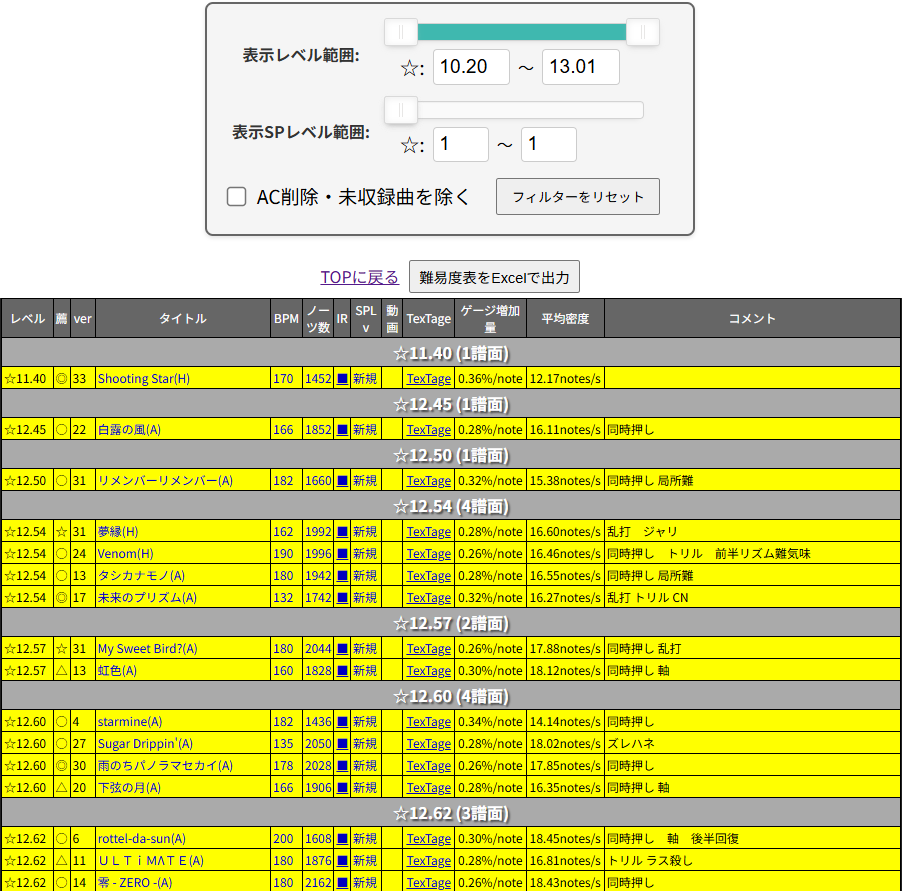Open the TexTage link for 虹色(A)
The image size is (902, 891).
[x=428, y=670]
